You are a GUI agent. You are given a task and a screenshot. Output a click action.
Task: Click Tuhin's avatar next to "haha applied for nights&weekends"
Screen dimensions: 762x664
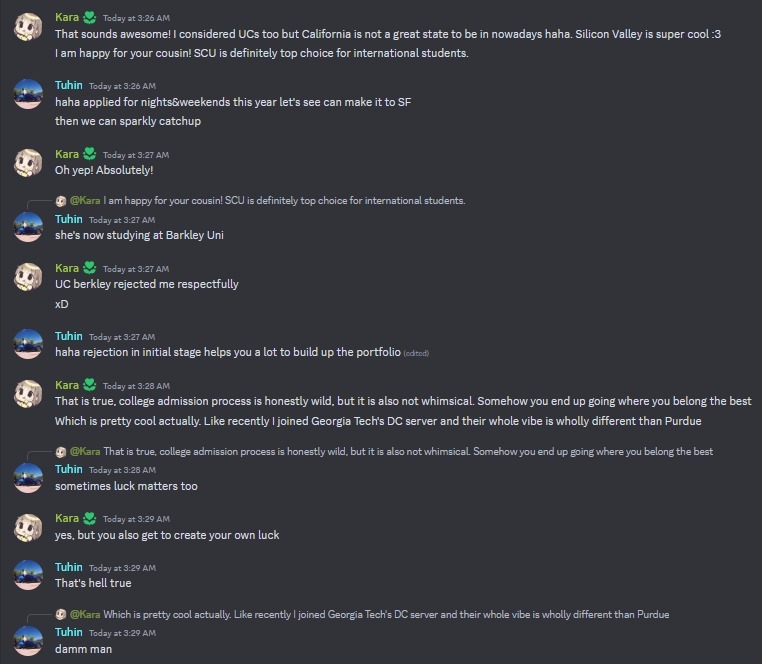pos(28,95)
